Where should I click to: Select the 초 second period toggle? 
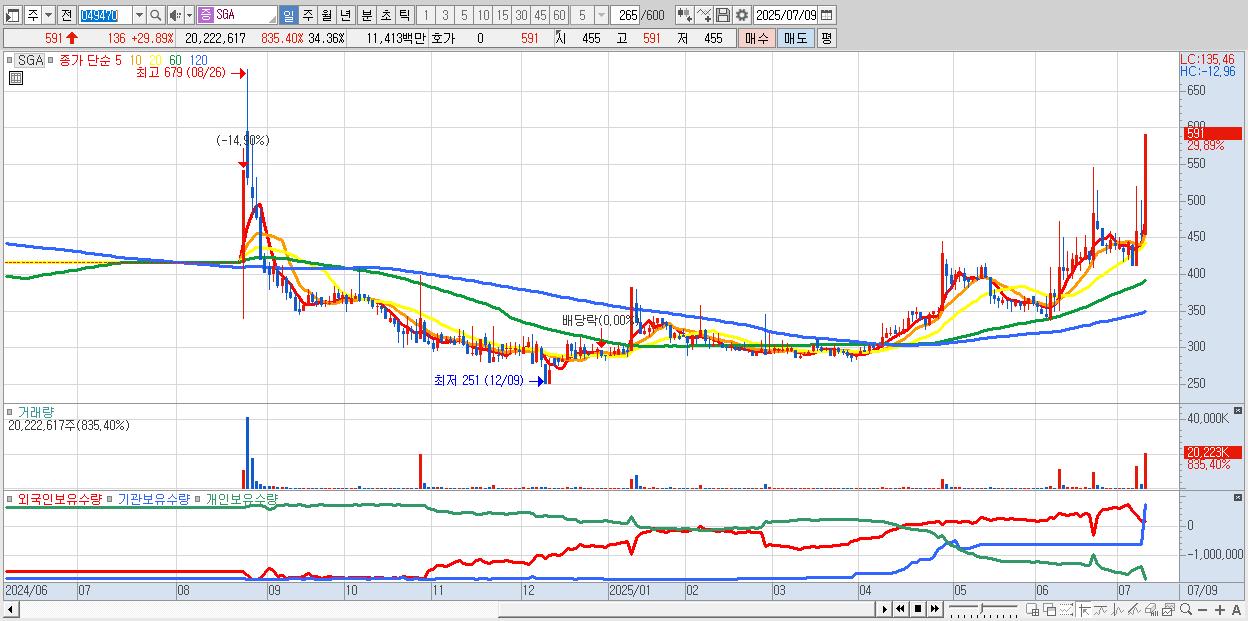pyautogui.click(x=386, y=15)
